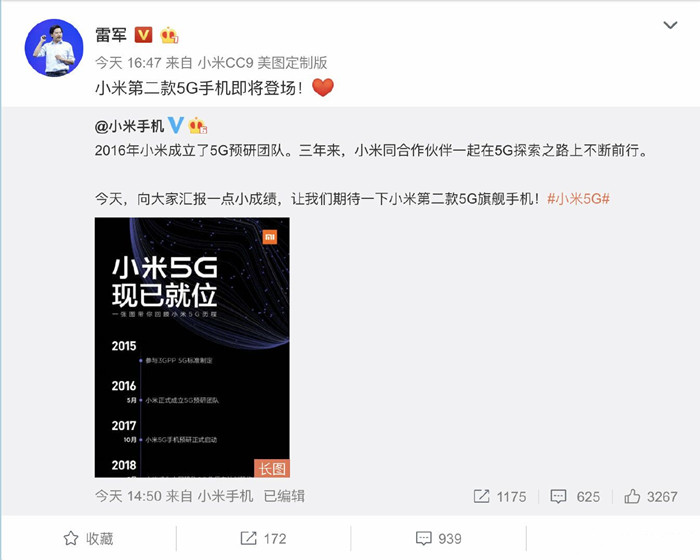Image resolution: width=700 pixels, height=560 pixels.
Task: Open the 939 comments button
Action: click(438, 539)
